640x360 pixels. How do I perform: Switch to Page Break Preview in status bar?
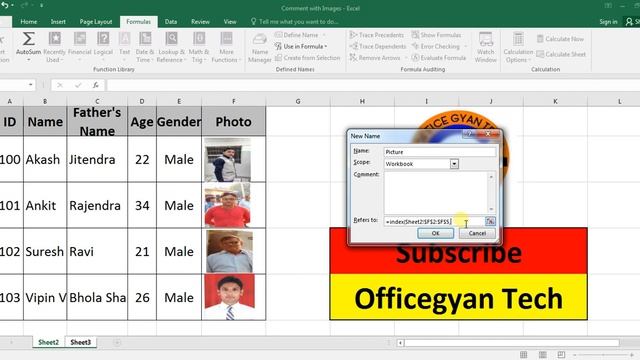[561, 355]
